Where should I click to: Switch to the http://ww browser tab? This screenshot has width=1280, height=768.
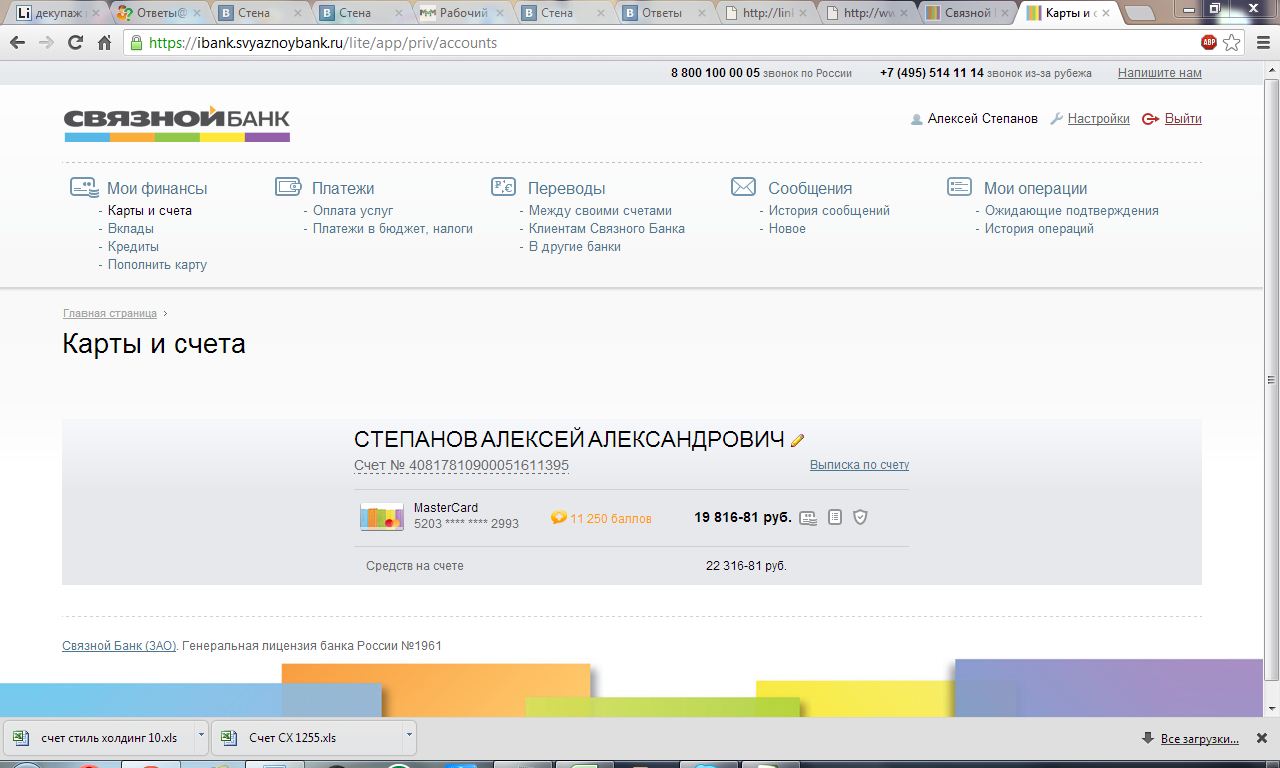click(868, 13)
